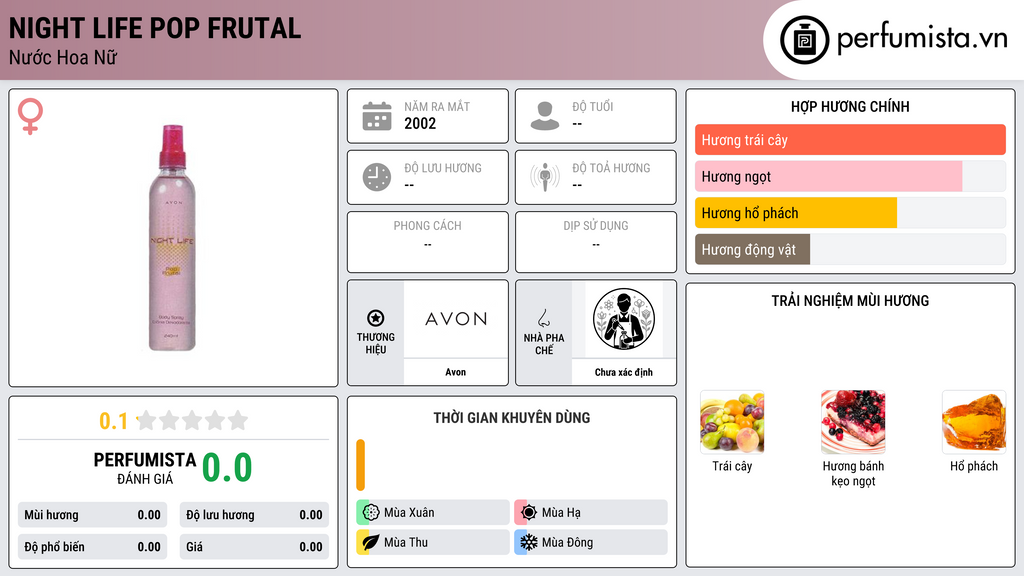Click the clock icon for Độ lưu hương
This screenshot has width=1024, height=576.
377,177
